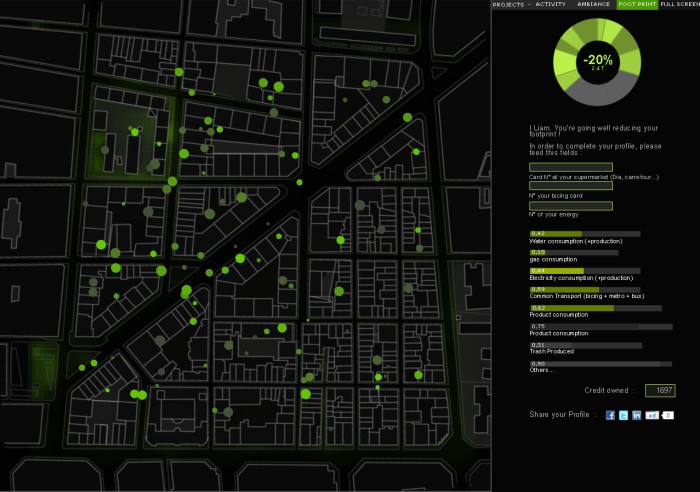Click the 0,75 Product consumption bar

[601, 327]
